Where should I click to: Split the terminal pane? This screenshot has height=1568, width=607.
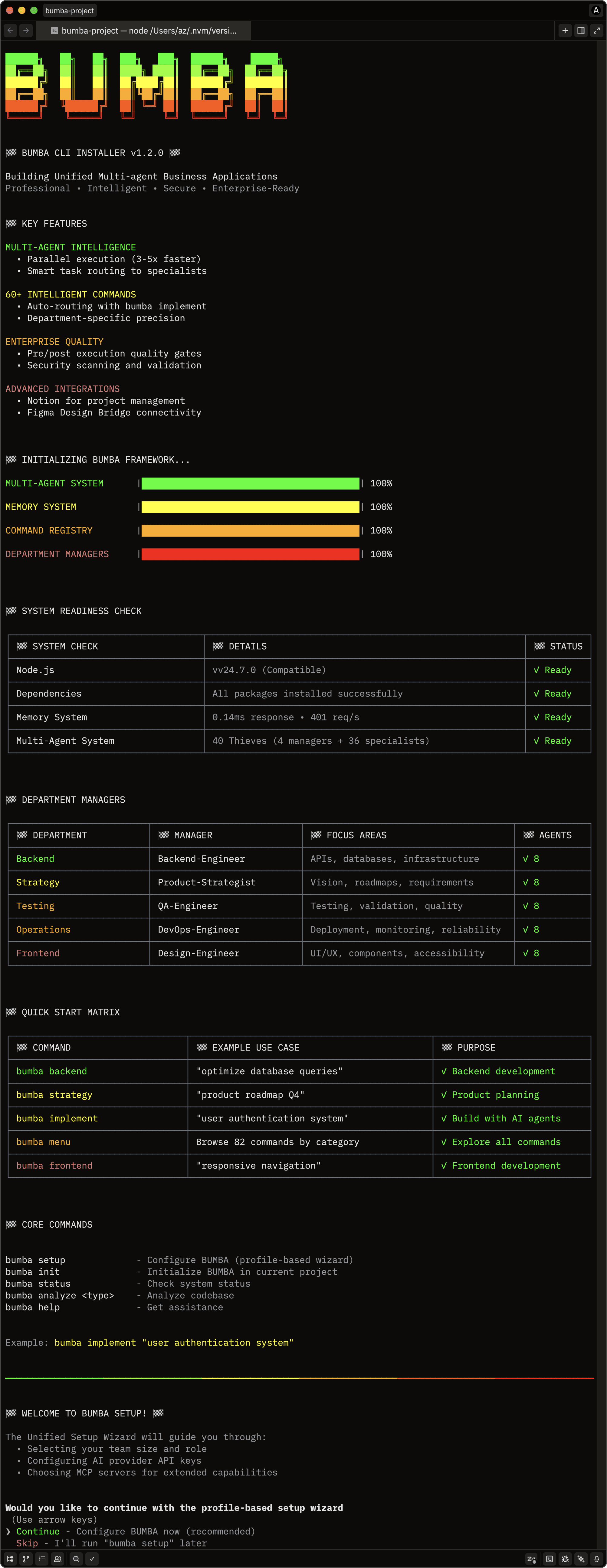pyautogui.click(x=581, y=31)
